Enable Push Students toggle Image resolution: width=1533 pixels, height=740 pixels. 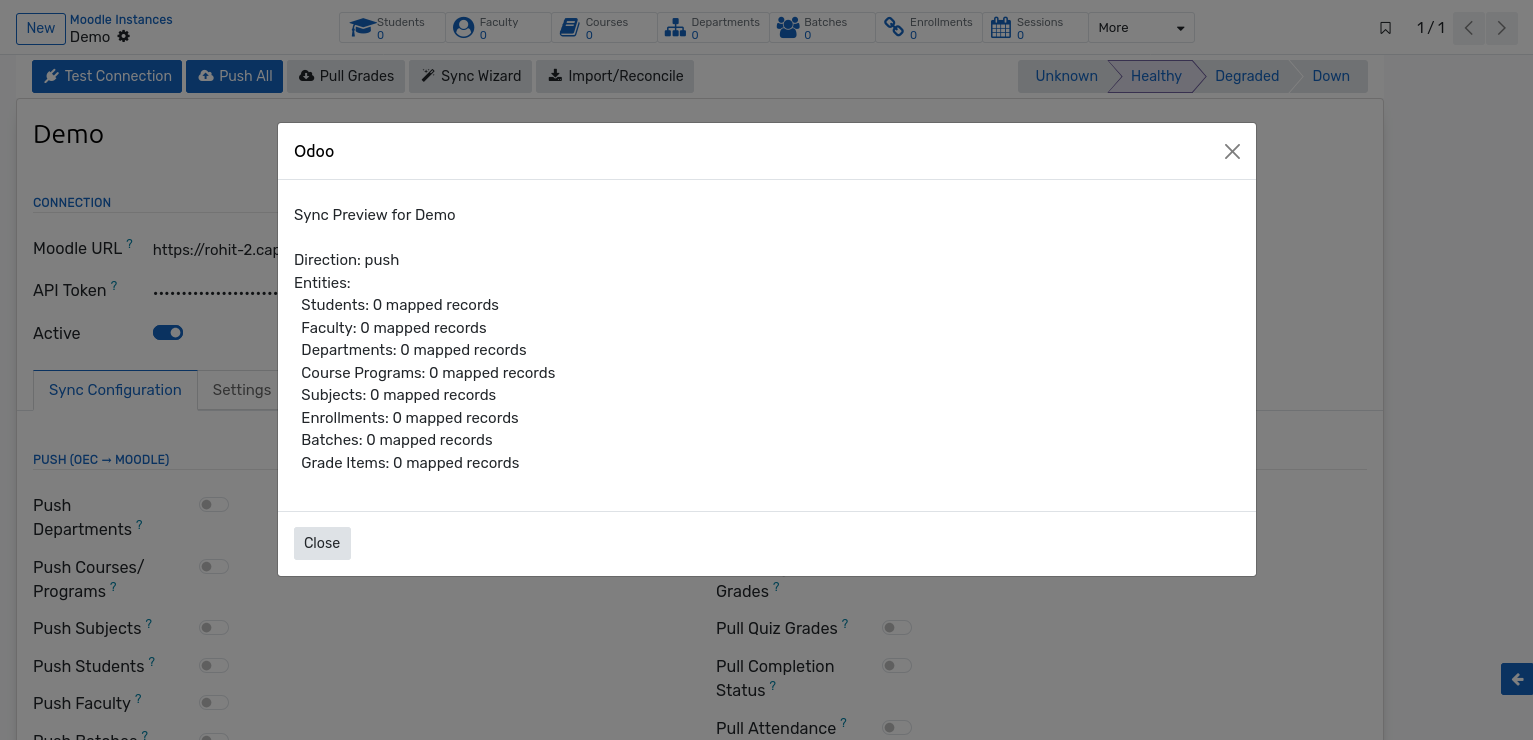pos(214,666)
